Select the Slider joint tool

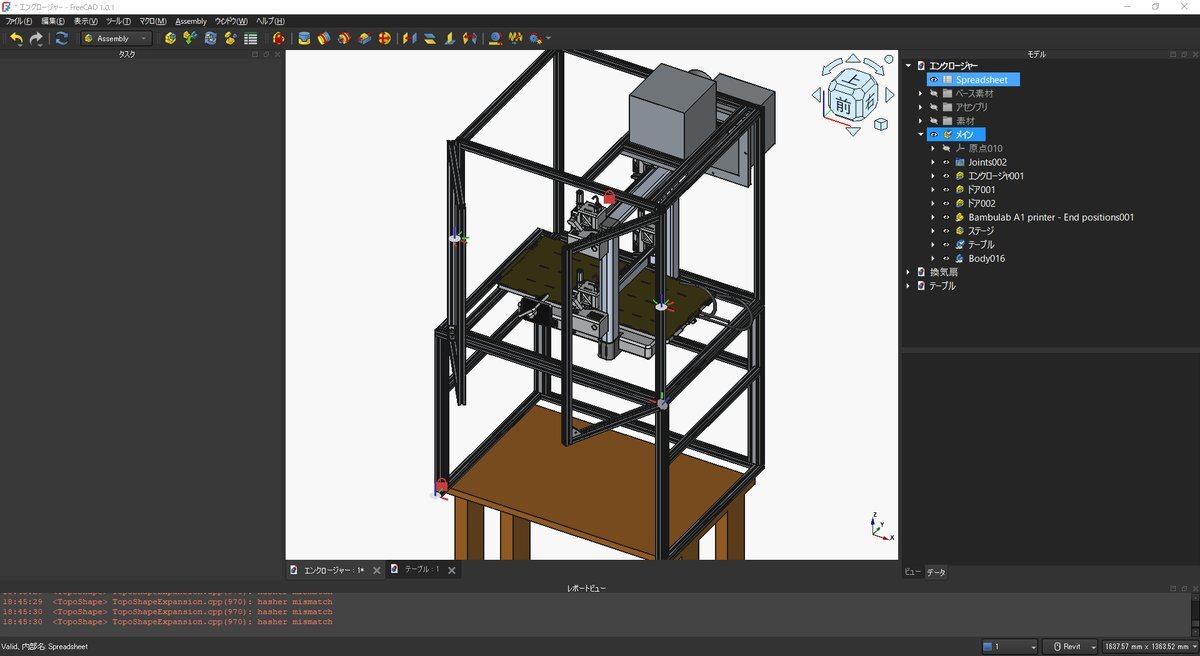pos(364,38)
